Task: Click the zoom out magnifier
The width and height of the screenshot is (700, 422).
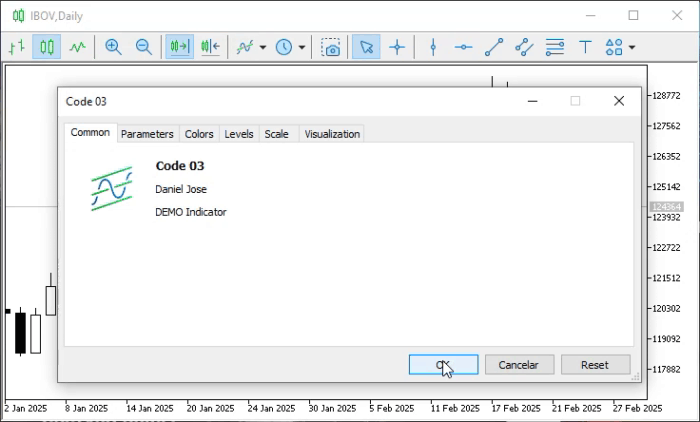Action: pyautogui.click(x=143, y=47)
